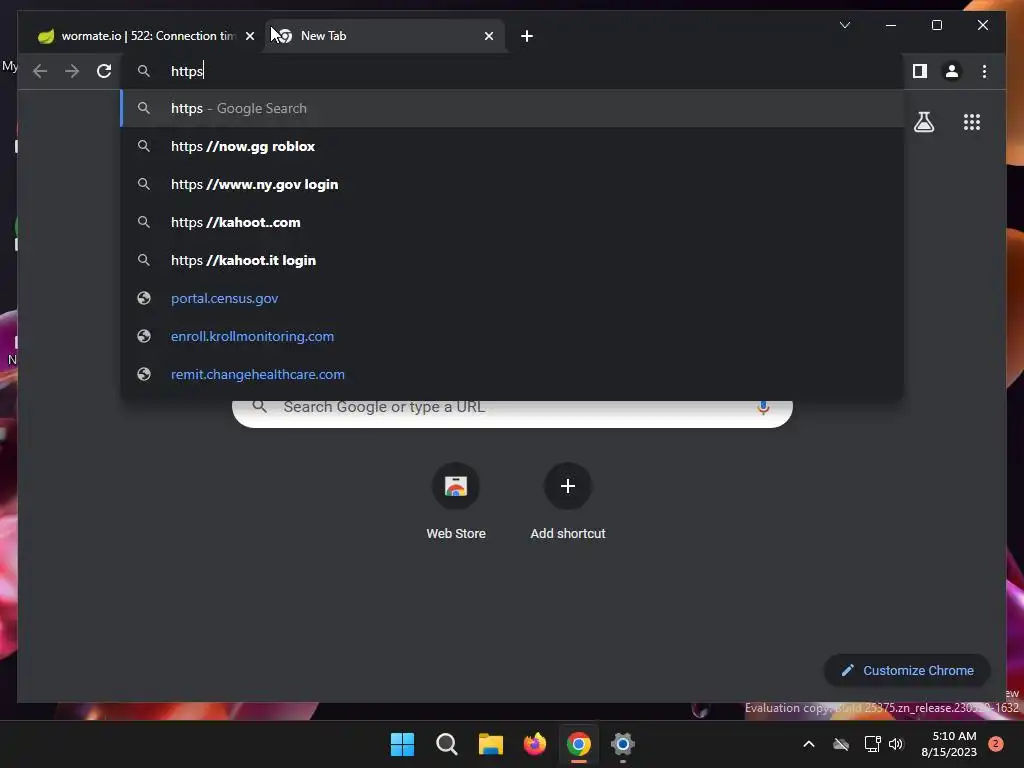This screenshot has height=768, width=1024.
Task: Click the OneDrive tray icon
Action: click(840, 744)
